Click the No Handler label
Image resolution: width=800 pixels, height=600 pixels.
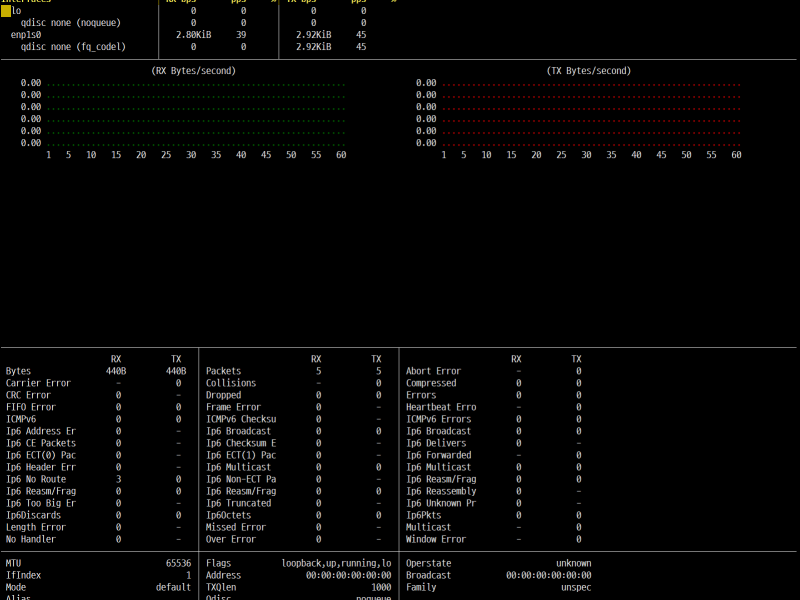(31, 539)
